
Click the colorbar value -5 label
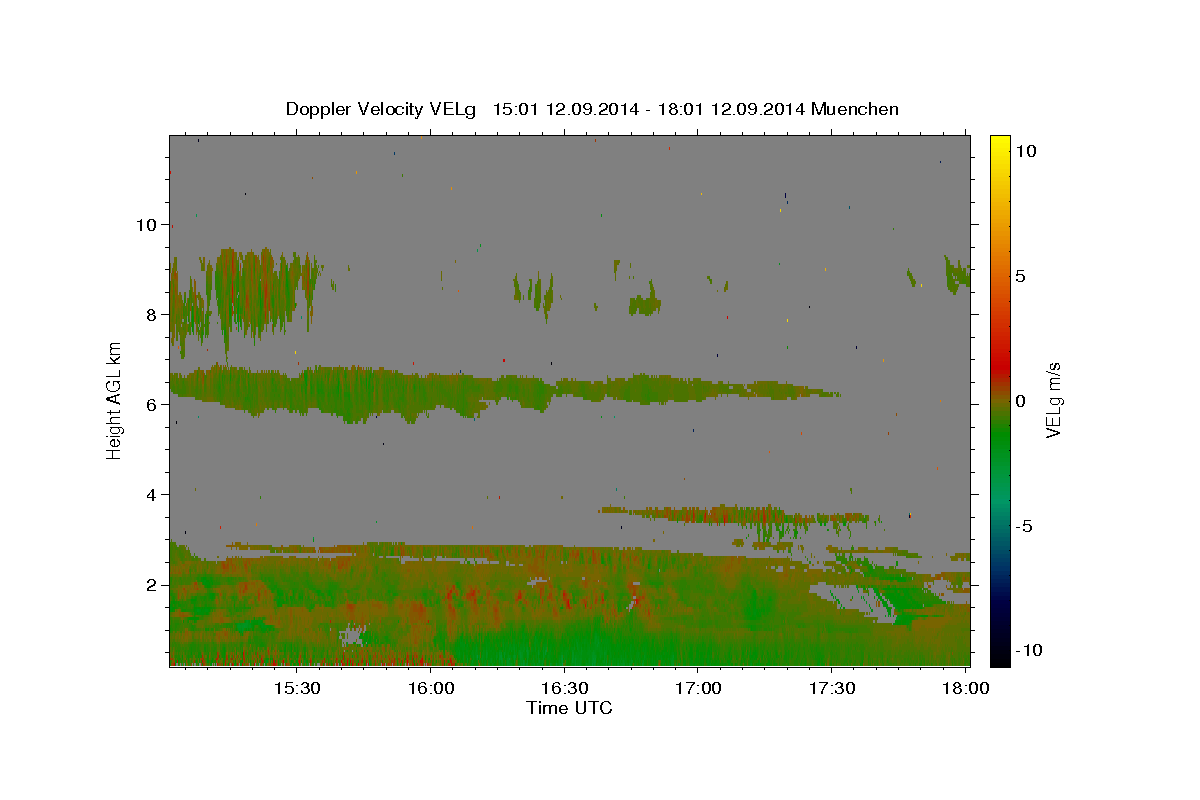tap(1025, 526)
